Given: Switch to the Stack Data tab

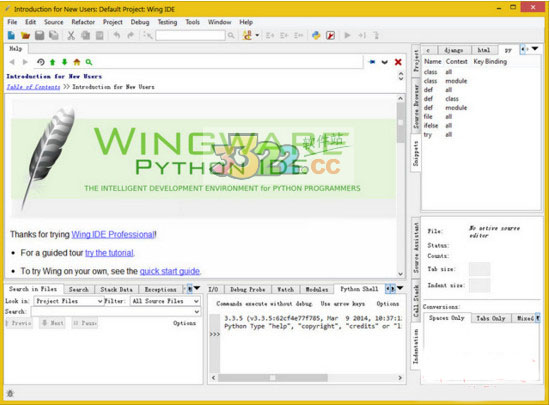Looking at the screenshot, I should [x=116, y=289].
